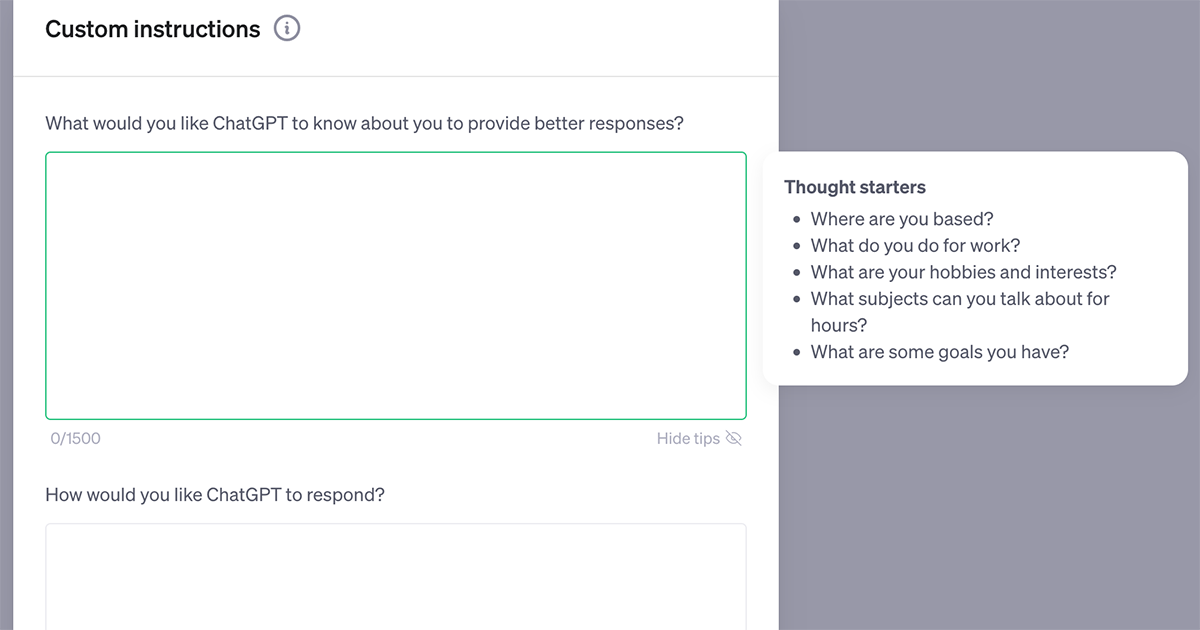The height and width of the screenshot is (630, 1200).
Task: Select 'What subjects can you talk about' tip
Action: click(960, 299)
